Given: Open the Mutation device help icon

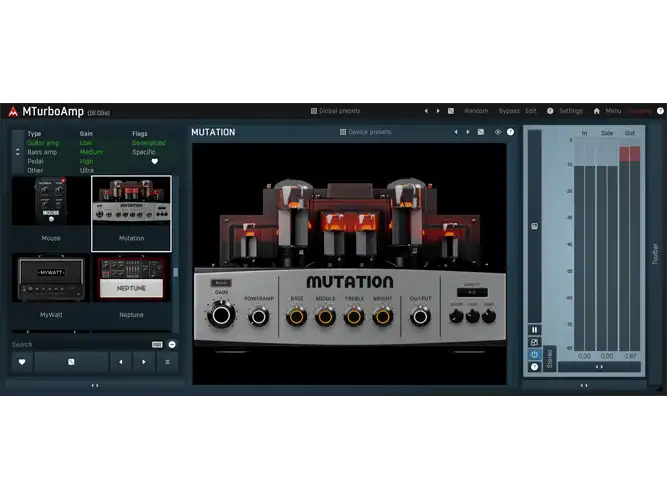Looking at the screenshot, I should [x=510, y=132].
